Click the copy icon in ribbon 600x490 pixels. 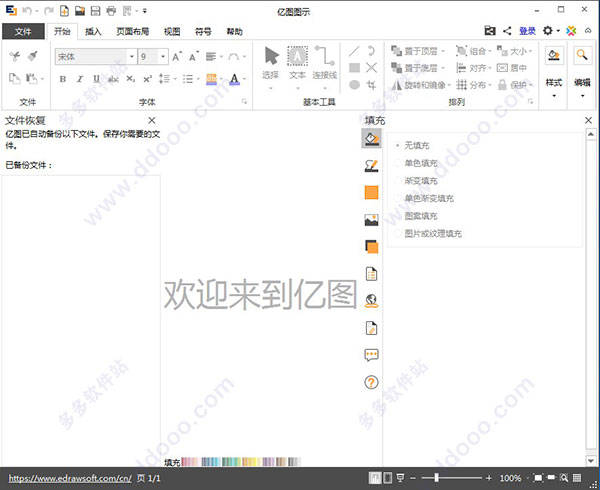(15, 78)
